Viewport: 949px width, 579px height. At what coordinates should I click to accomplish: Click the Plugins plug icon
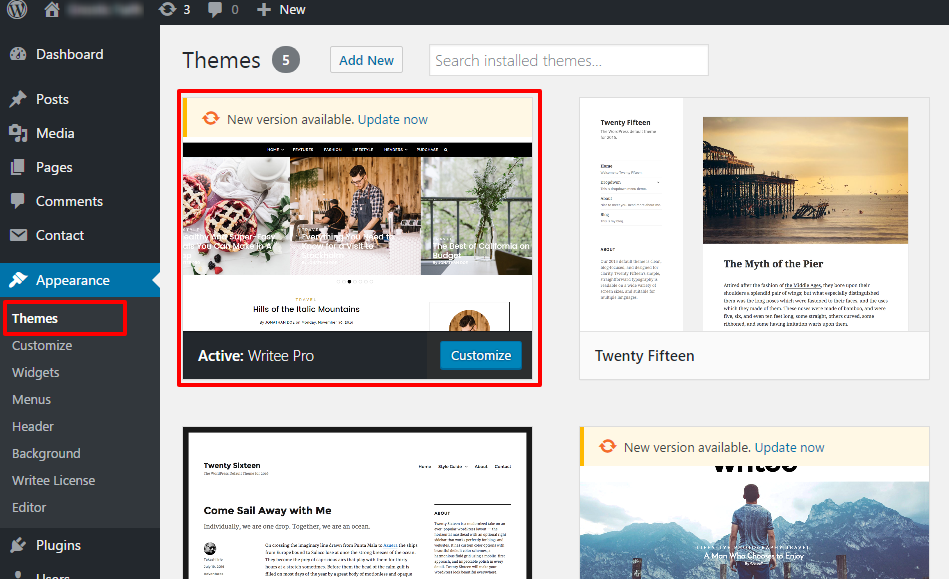(18, 545)
